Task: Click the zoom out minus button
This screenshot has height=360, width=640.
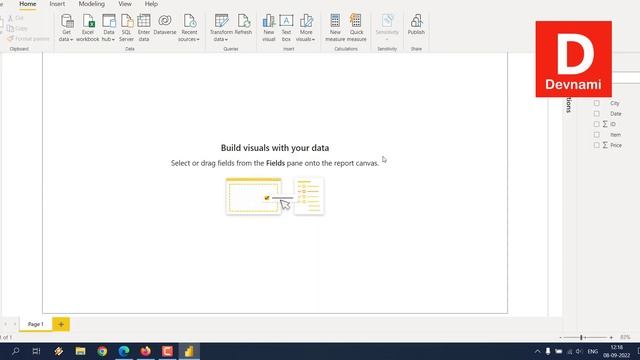Action: (x=560, y=338)
